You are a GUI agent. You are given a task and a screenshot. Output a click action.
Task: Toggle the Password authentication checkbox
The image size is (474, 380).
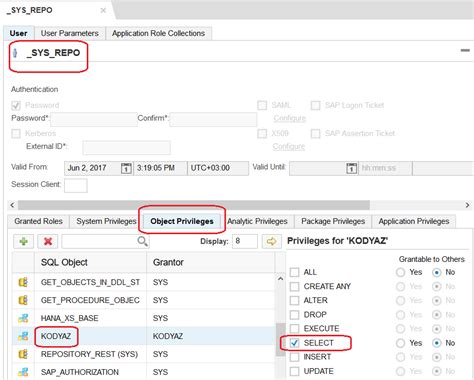coord(16,105)
